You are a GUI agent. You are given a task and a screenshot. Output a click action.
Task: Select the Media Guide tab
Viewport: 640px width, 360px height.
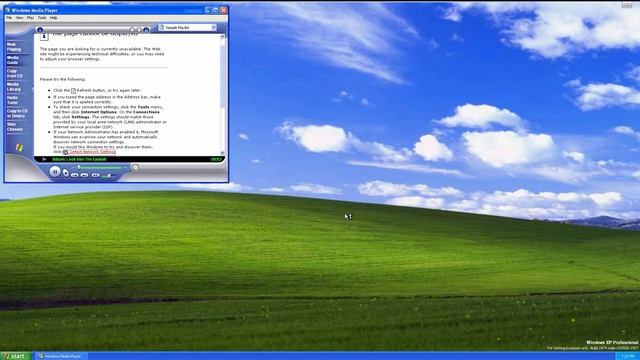[x=13, y=60]
